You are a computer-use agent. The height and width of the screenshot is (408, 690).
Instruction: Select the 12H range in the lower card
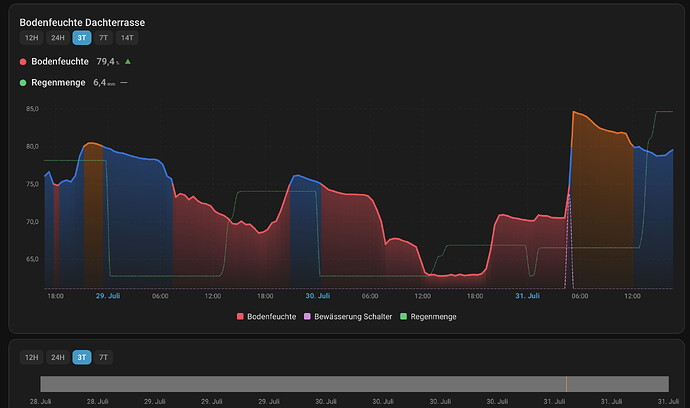coord(31,357)
